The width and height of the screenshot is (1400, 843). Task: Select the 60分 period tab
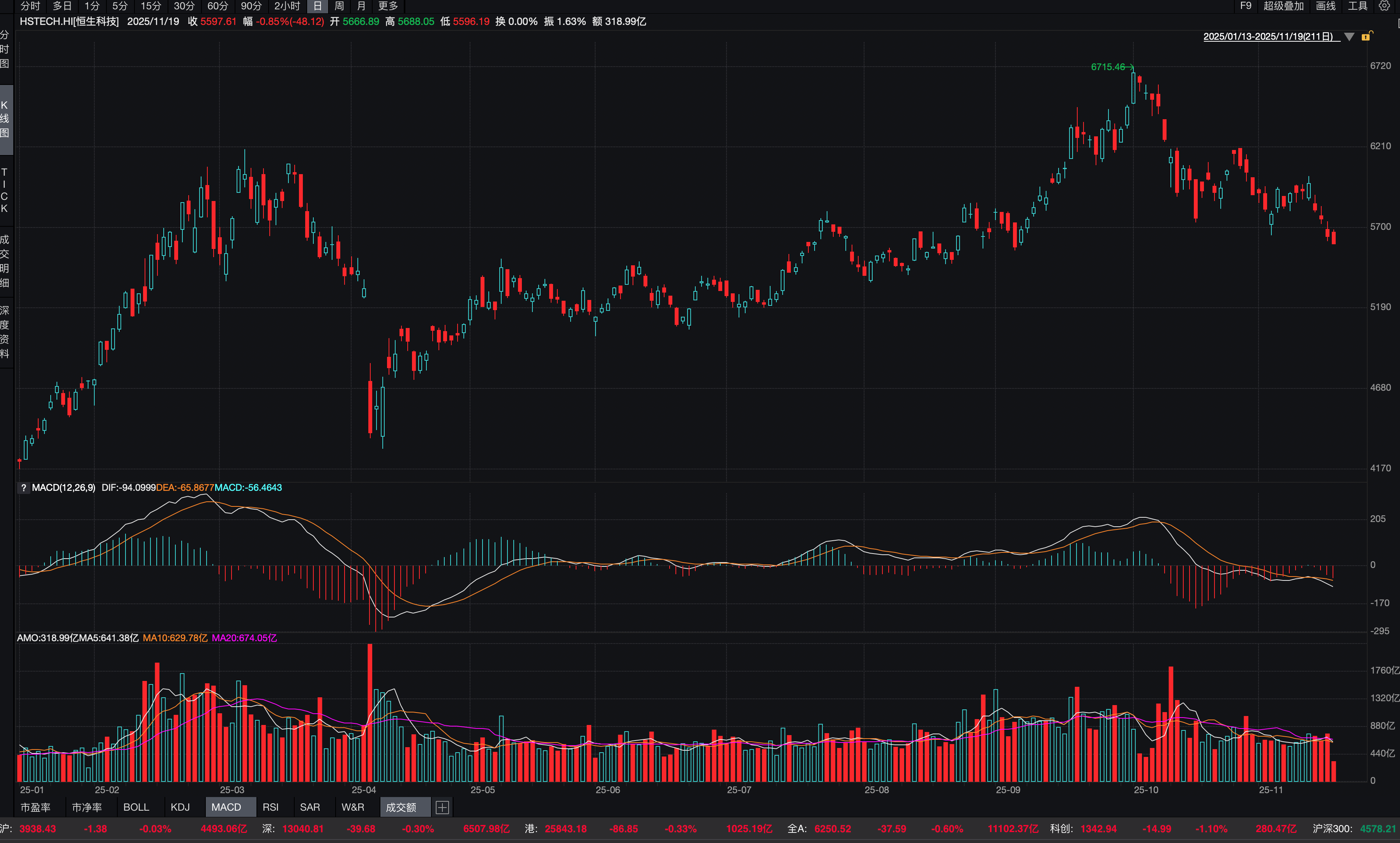point(217,6)
